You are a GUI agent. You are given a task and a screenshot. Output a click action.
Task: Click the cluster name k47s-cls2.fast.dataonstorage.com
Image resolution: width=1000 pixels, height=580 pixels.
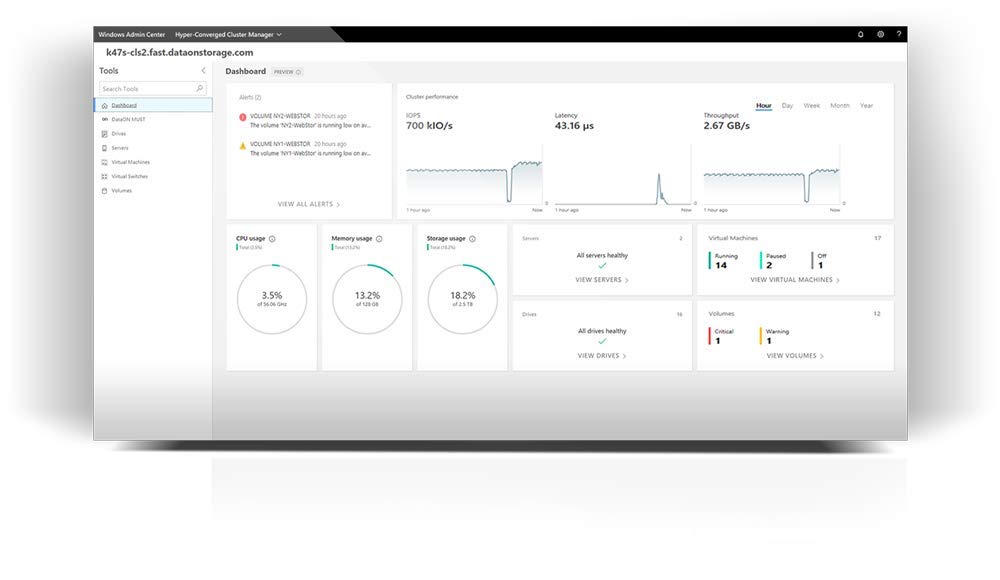(x=179, y=52)
